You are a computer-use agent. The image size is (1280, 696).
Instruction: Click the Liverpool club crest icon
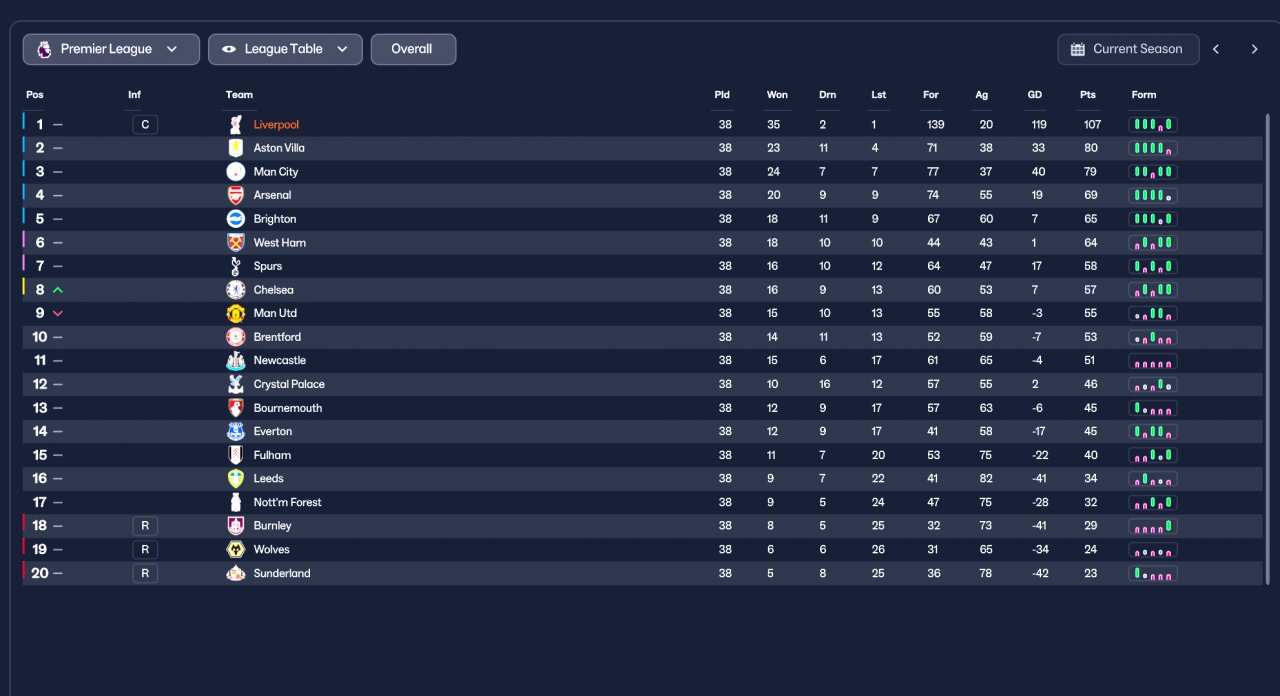pyautogui.click(x=236, y=125)
